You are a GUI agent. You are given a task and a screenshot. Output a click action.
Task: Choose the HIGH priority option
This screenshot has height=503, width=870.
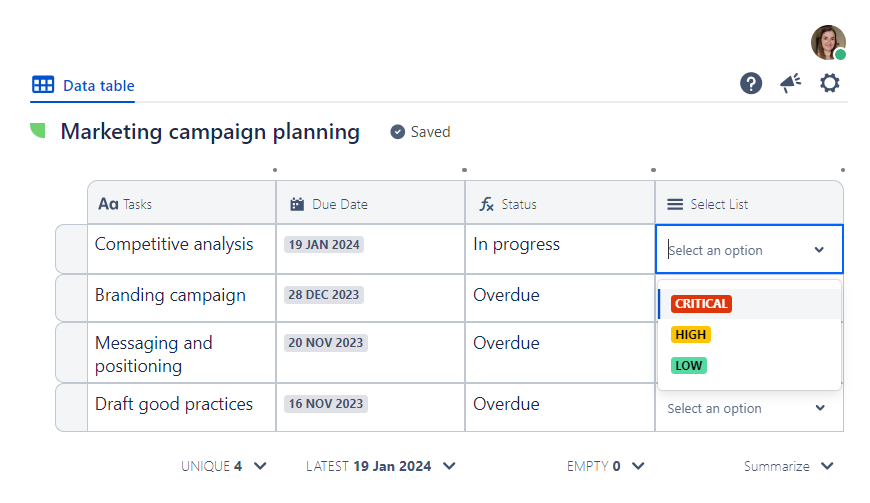pyautogui.click(x=691, y=335)
